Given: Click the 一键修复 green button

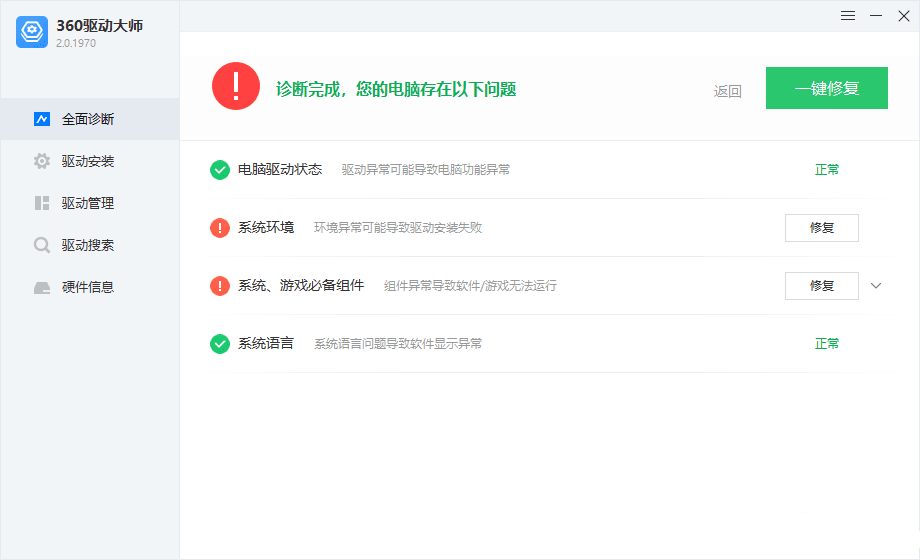Looking at the screenshot, I should 827,88.
